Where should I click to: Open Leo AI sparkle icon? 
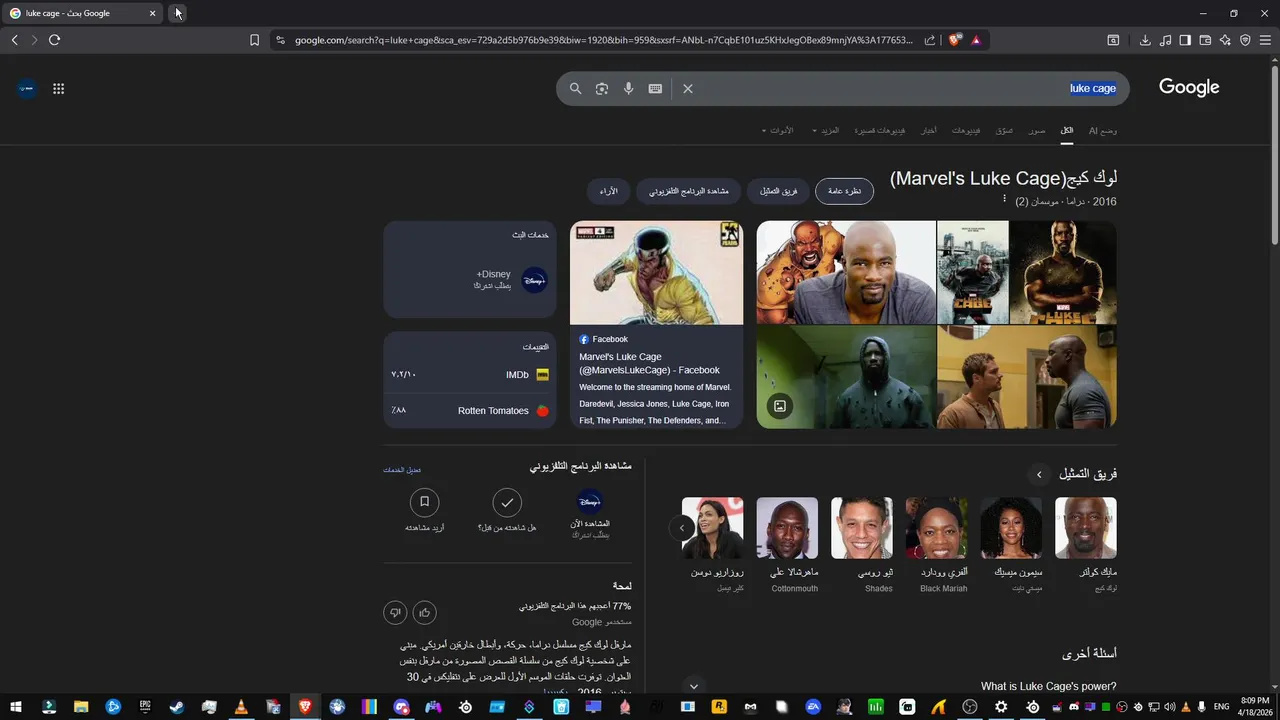pos(1225,40)
